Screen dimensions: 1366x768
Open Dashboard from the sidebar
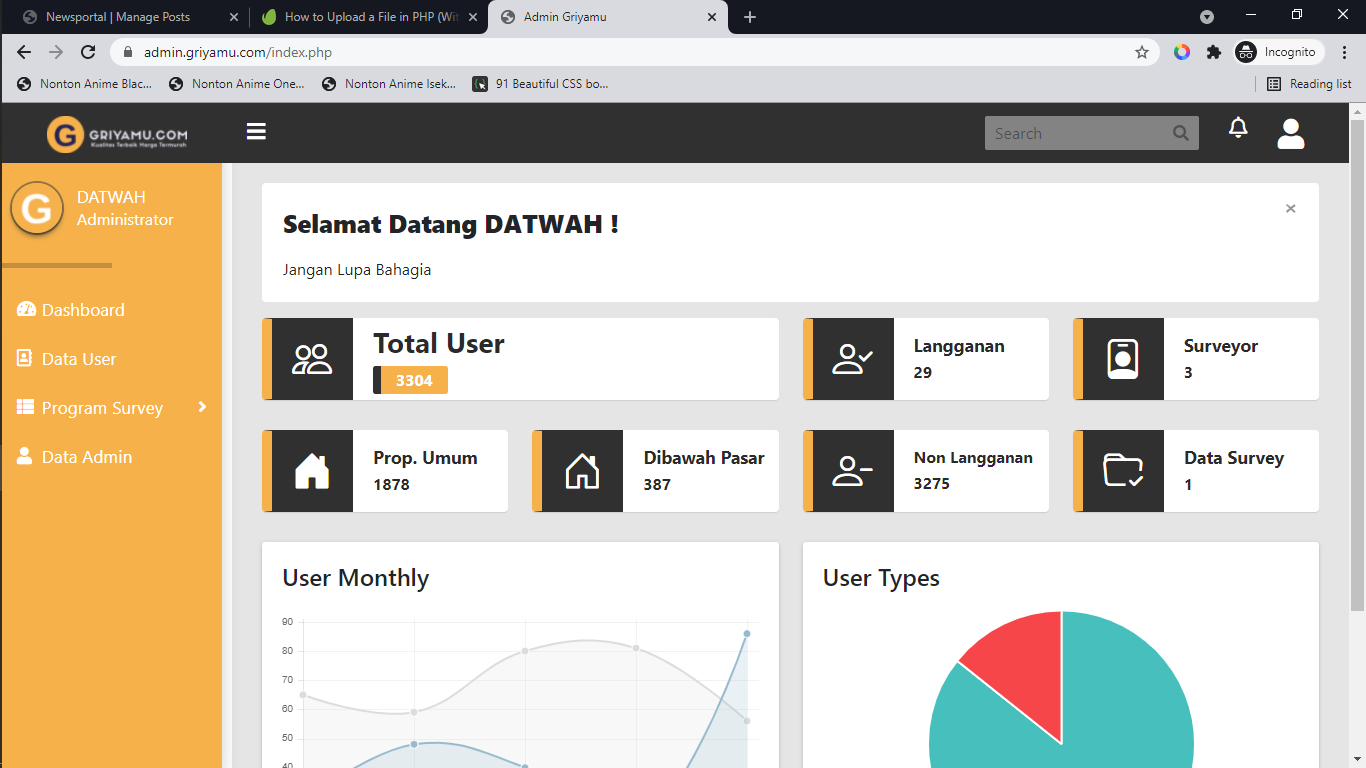83,310
